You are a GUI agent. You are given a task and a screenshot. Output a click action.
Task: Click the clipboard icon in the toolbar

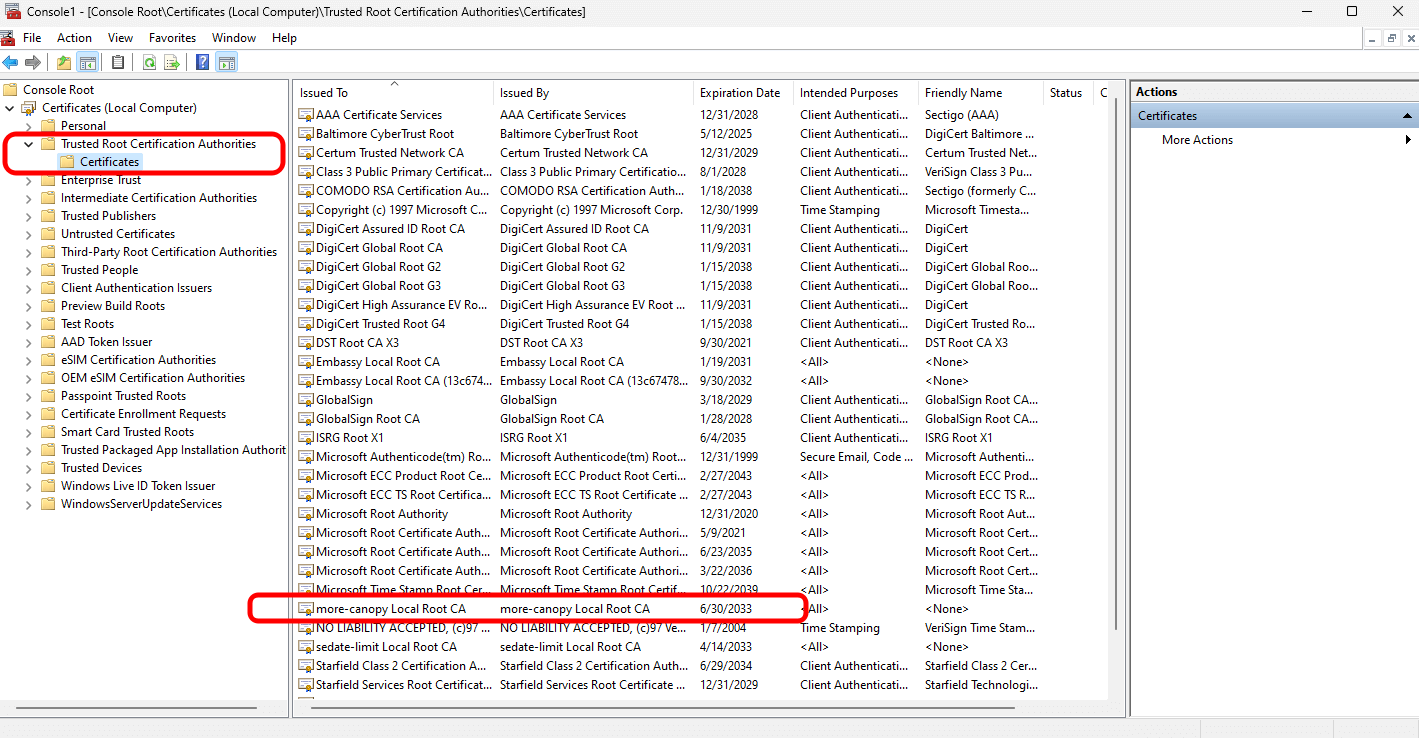pos(118,63)
